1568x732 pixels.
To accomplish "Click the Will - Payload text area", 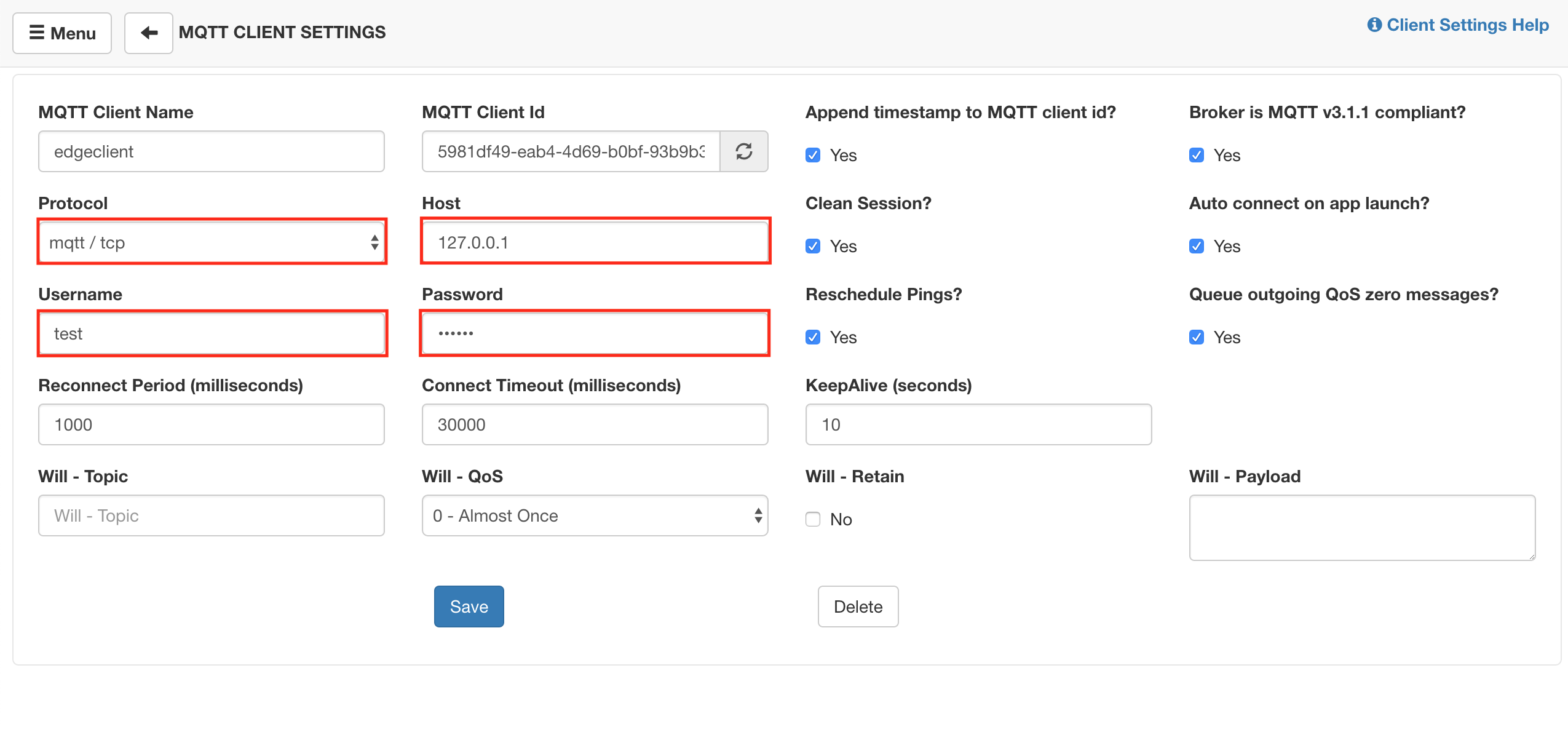I will (1363, 528).
